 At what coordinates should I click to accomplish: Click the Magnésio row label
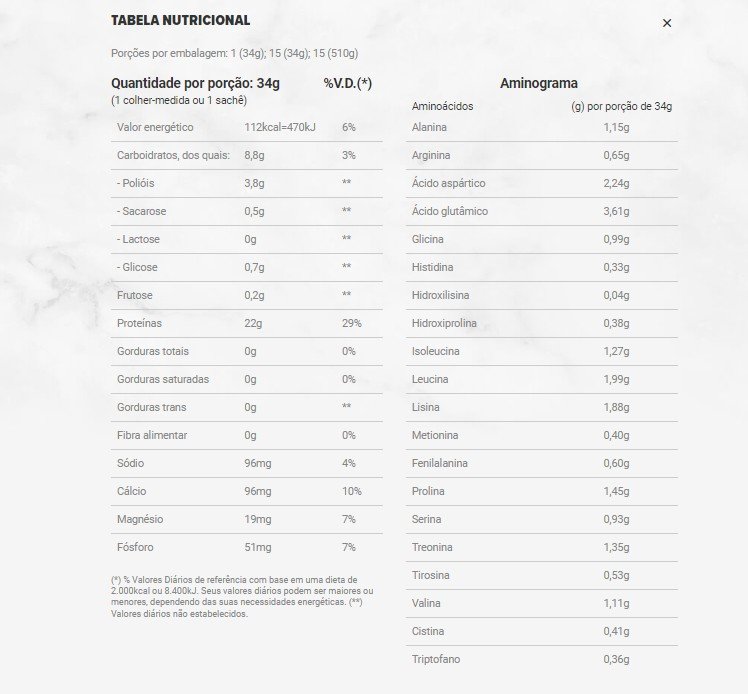coord(140,519)
